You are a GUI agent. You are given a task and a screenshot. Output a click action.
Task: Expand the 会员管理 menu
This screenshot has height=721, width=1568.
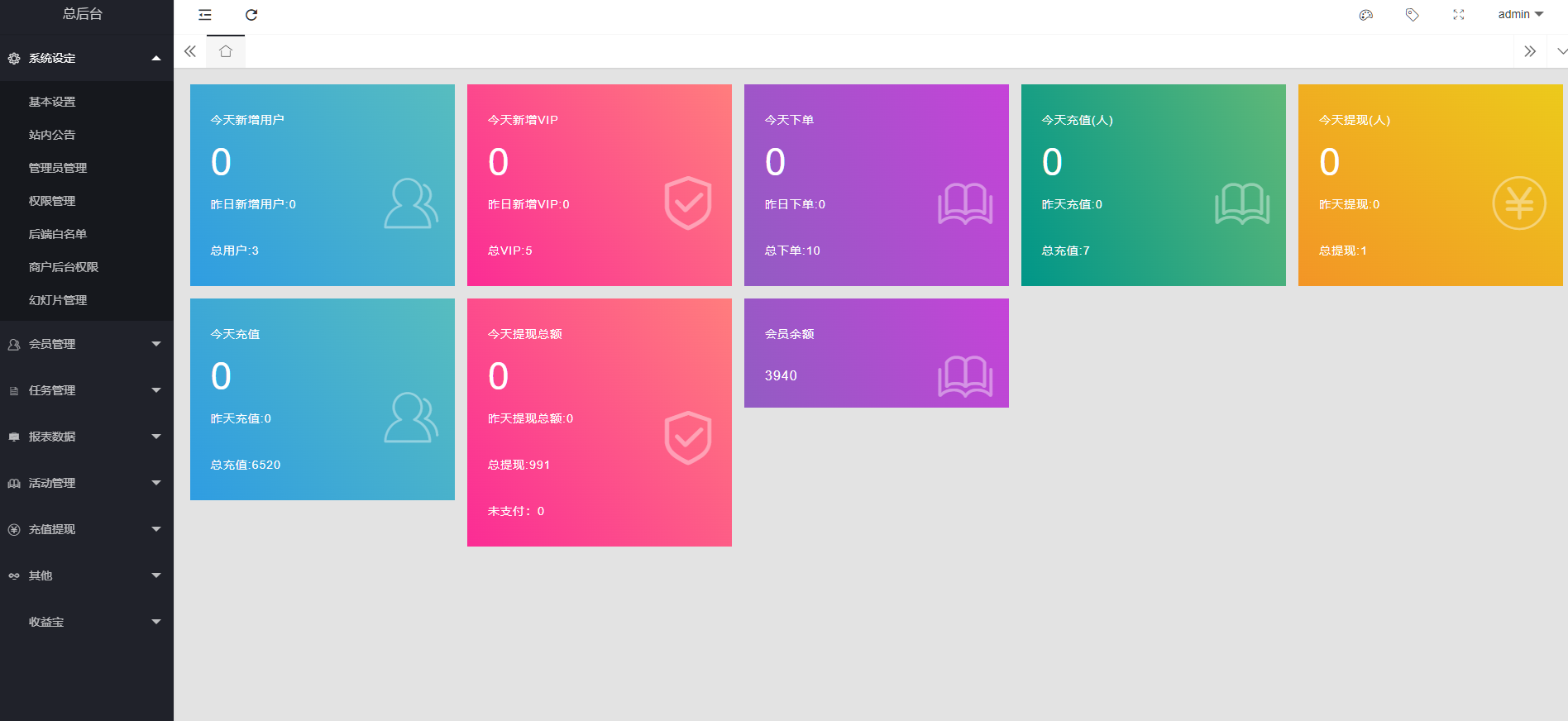point(86,344)
